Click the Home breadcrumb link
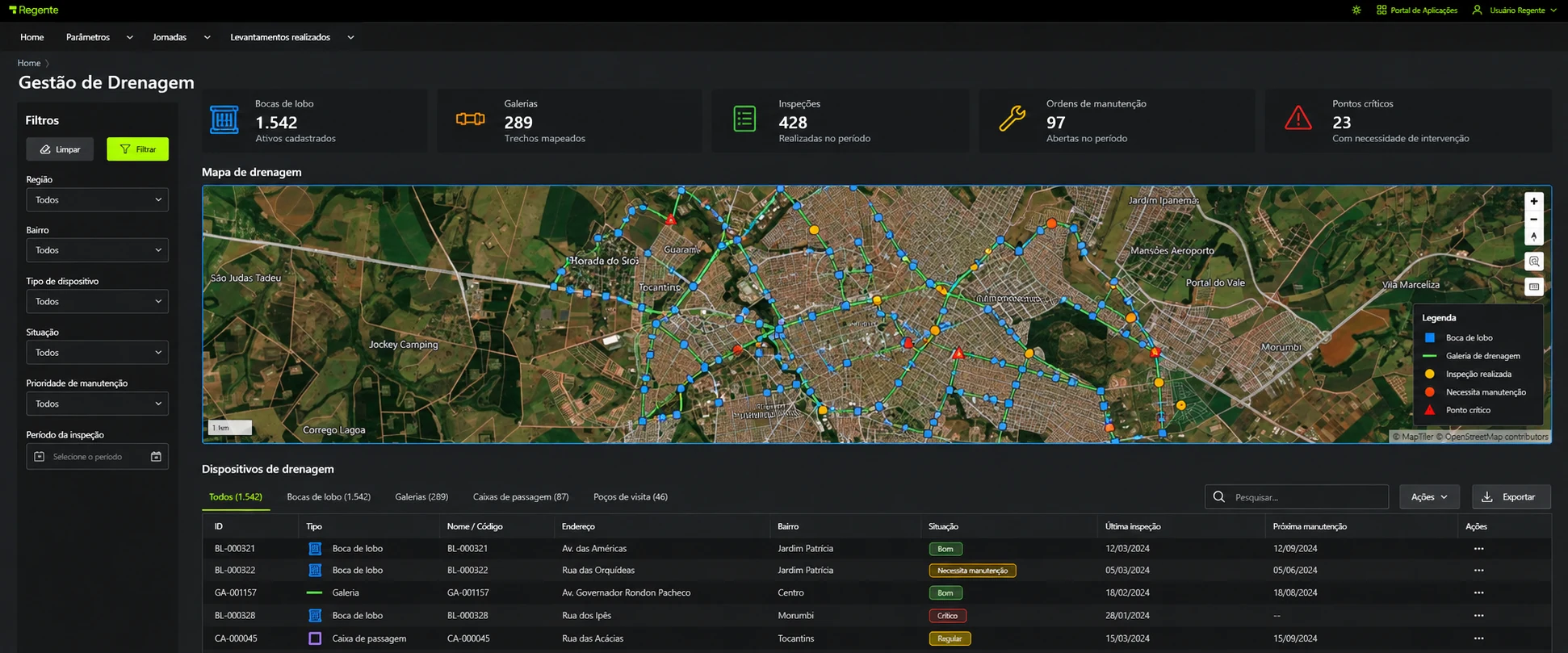This screenshot has height=653, width=1568. pyautogui.click(x=29, y=63)
